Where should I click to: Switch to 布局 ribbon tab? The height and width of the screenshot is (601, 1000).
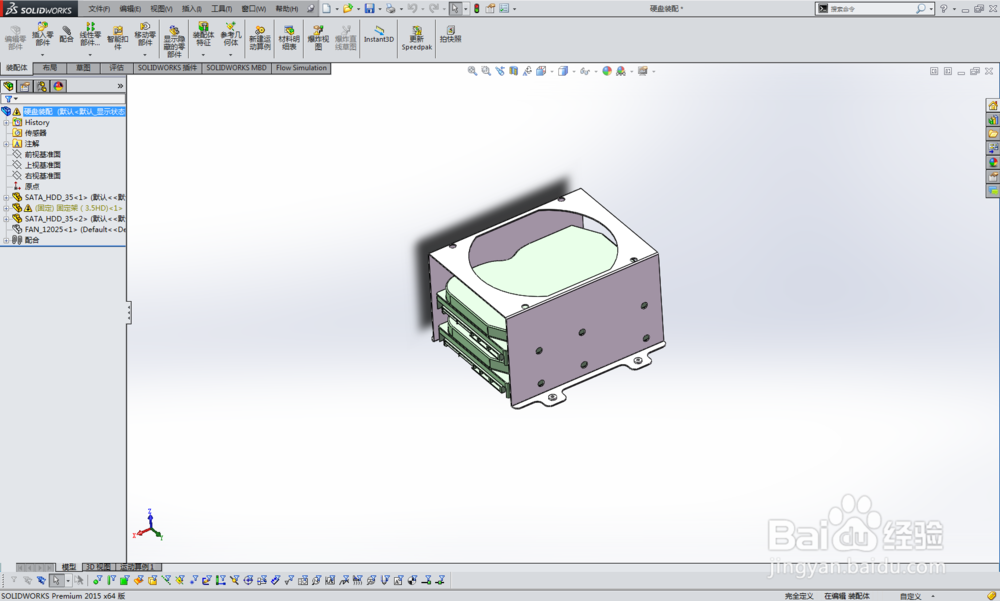coord(50,68)
